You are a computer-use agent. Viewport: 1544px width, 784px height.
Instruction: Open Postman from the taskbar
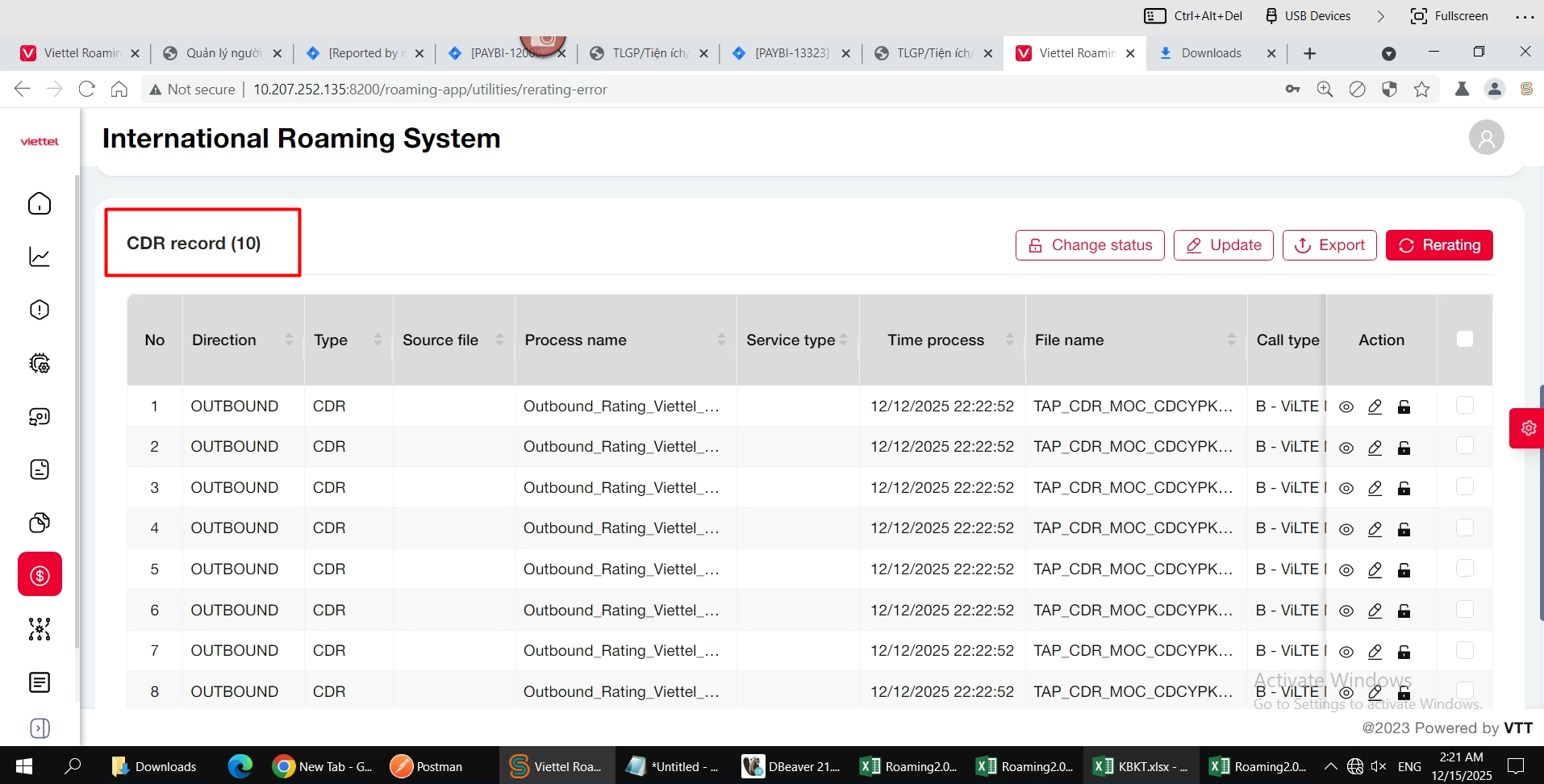(426, 766)
